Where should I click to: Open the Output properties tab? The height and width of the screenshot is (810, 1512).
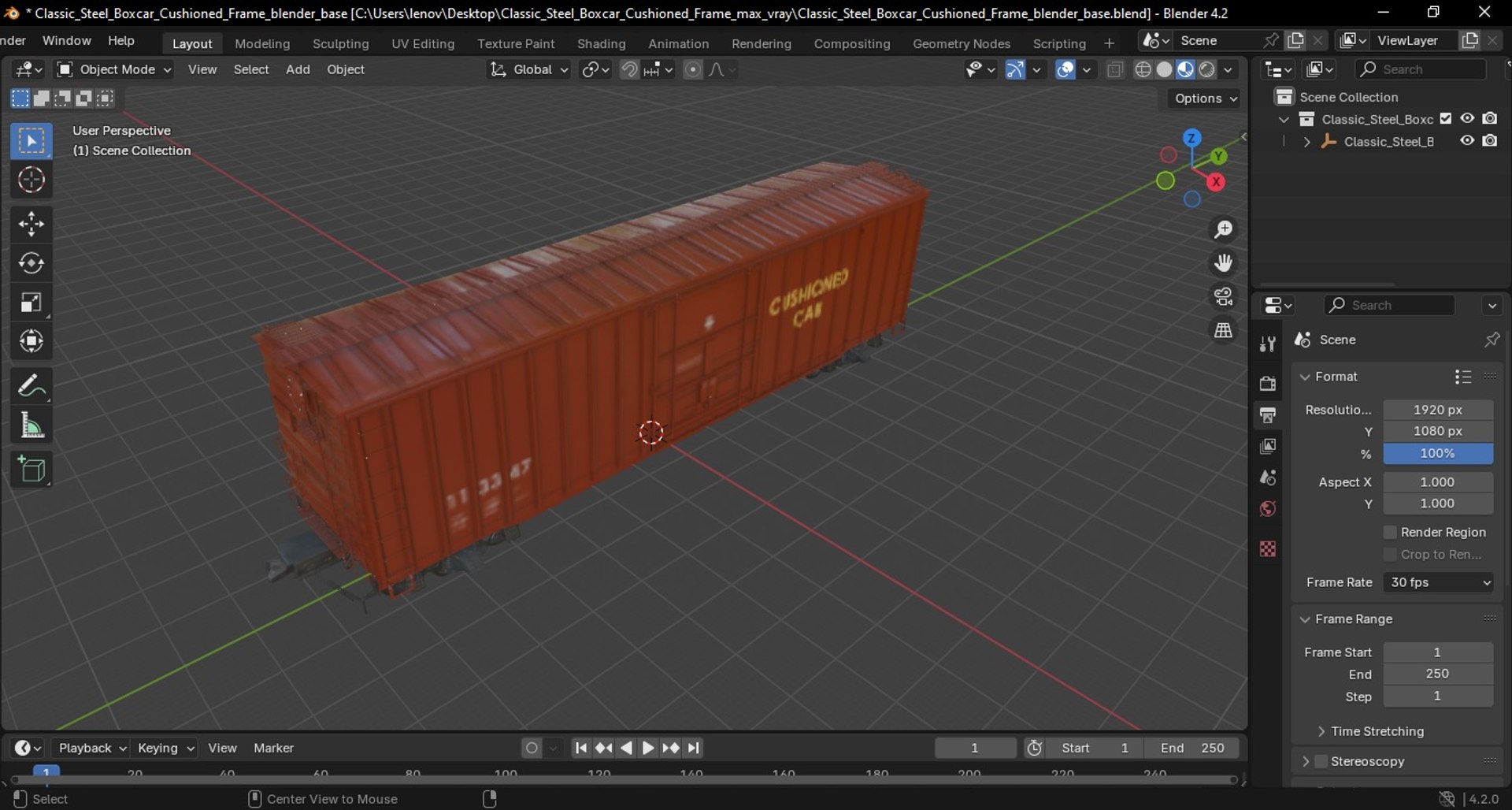pos(1267,415)
